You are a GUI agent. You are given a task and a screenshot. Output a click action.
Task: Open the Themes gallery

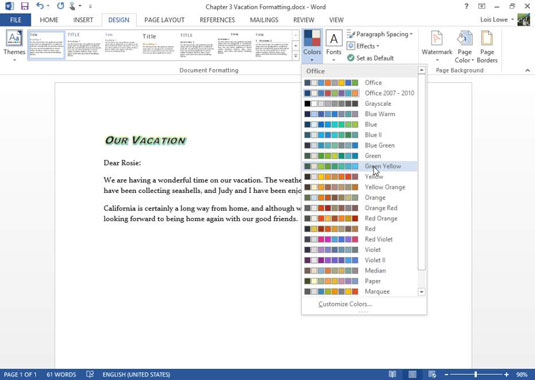(x=14, y=46)
